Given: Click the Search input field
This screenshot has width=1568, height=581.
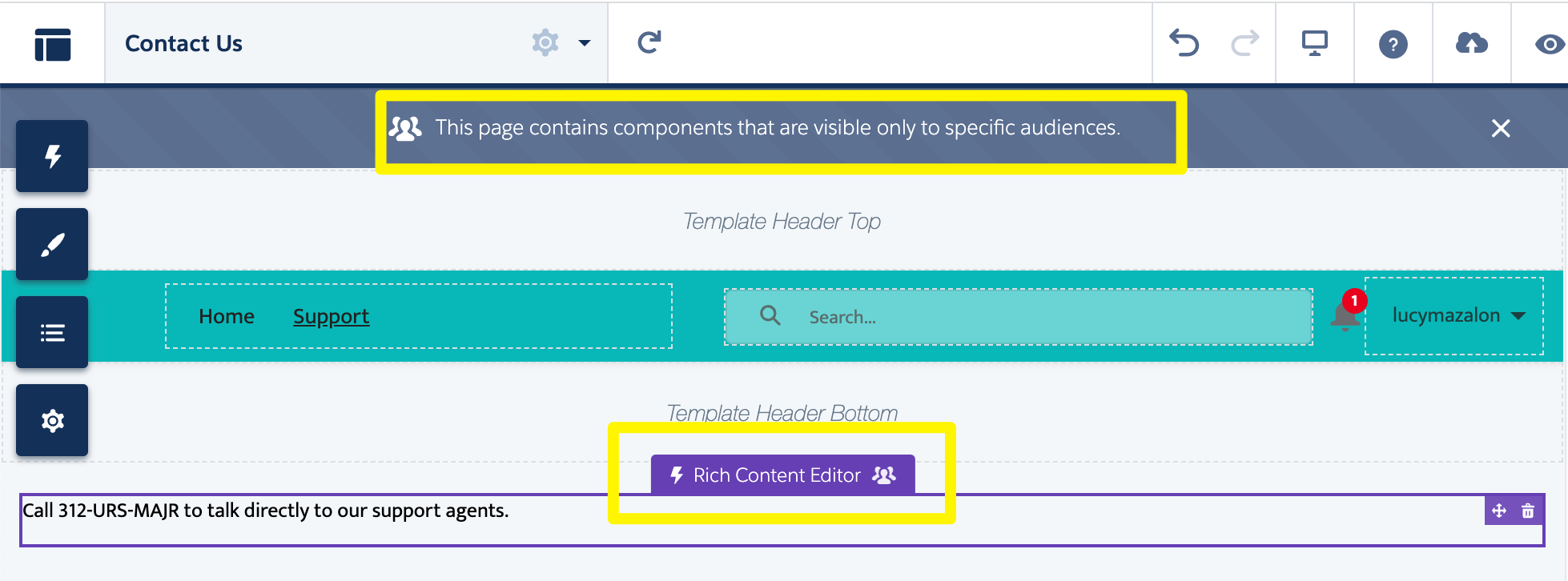Looking at the screenshot, I should [x=1018, y=317].
